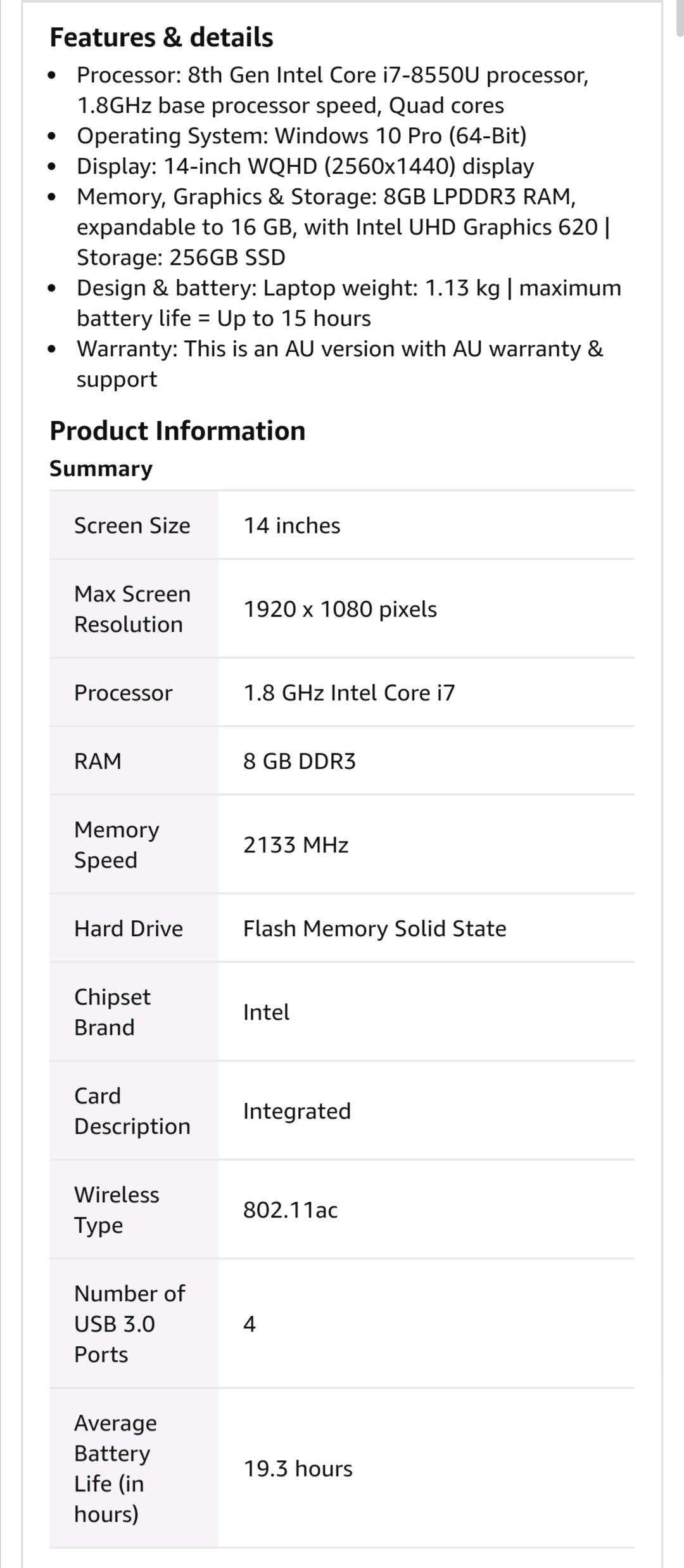684x1568 pixels.
Task: Select the Product Information heading
Action: coord(177,431)
